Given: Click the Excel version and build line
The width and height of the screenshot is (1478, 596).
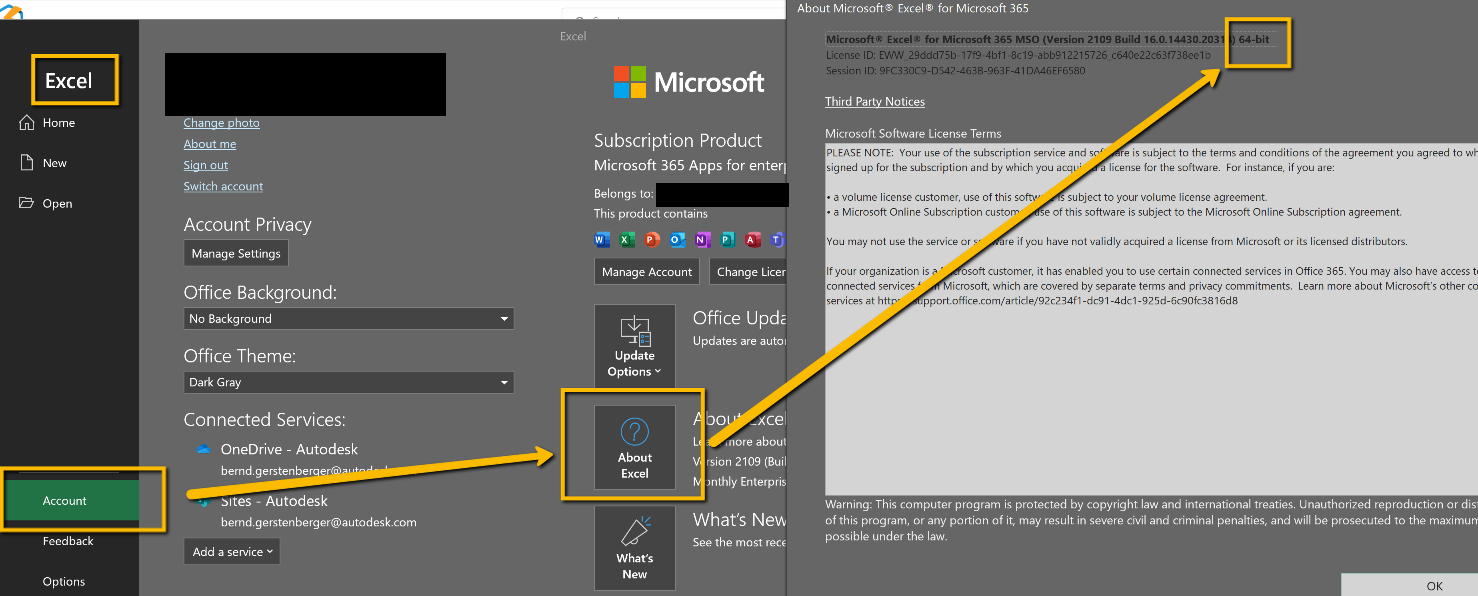Looking at the screenshot, I should coord(1048,39).
